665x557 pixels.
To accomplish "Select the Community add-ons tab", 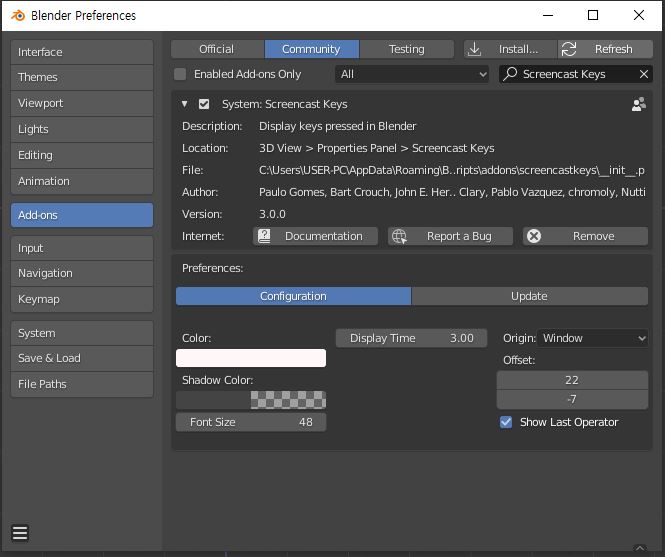I will click(312, 49).
